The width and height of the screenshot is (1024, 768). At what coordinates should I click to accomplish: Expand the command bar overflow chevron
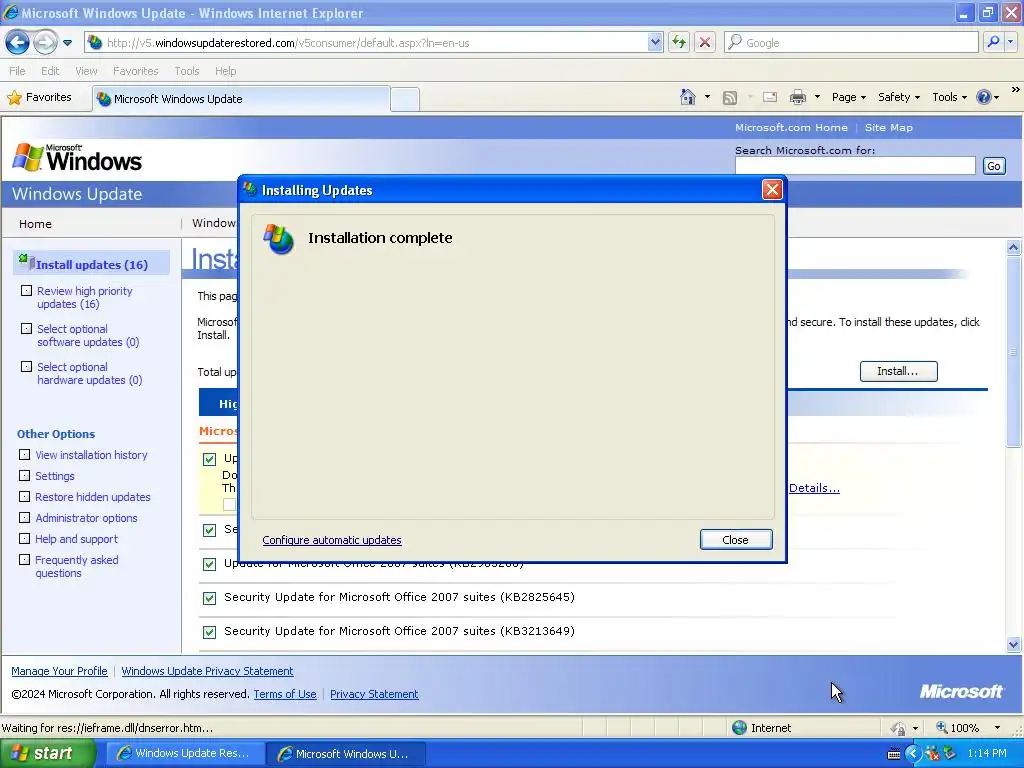tap(1016, 90)
